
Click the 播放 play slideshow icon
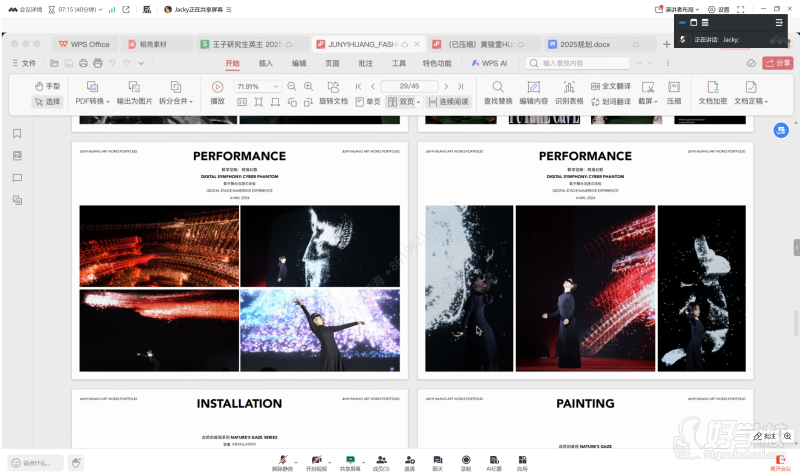(x=217, y=87)
